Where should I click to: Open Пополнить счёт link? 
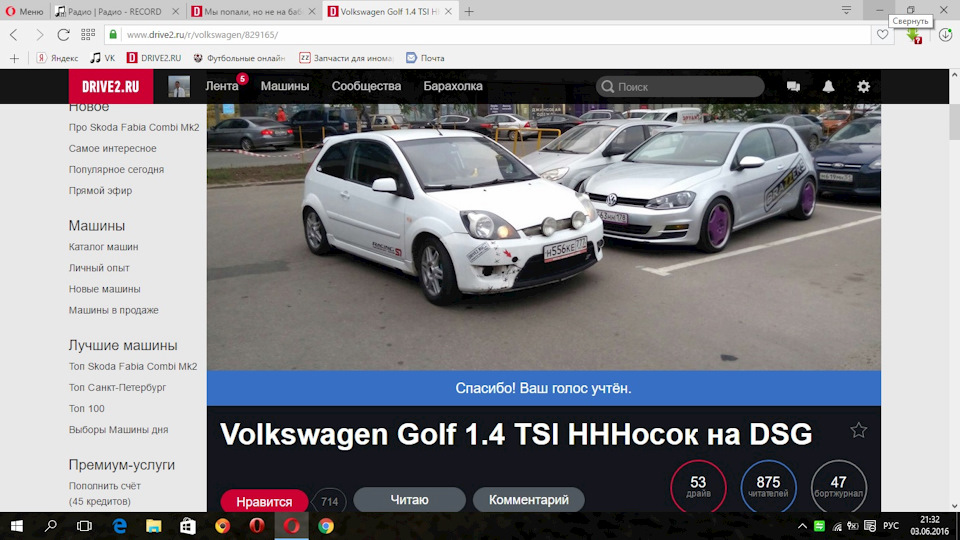click(105, 486)
